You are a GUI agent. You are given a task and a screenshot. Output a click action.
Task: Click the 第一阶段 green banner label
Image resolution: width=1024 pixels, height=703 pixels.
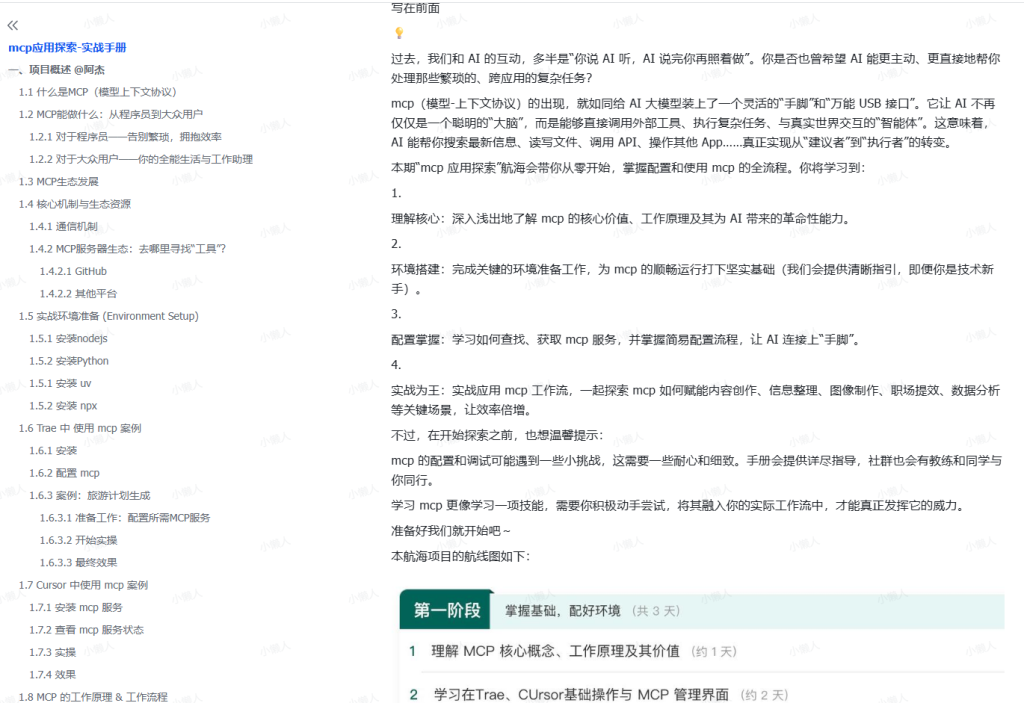(446, 610)
